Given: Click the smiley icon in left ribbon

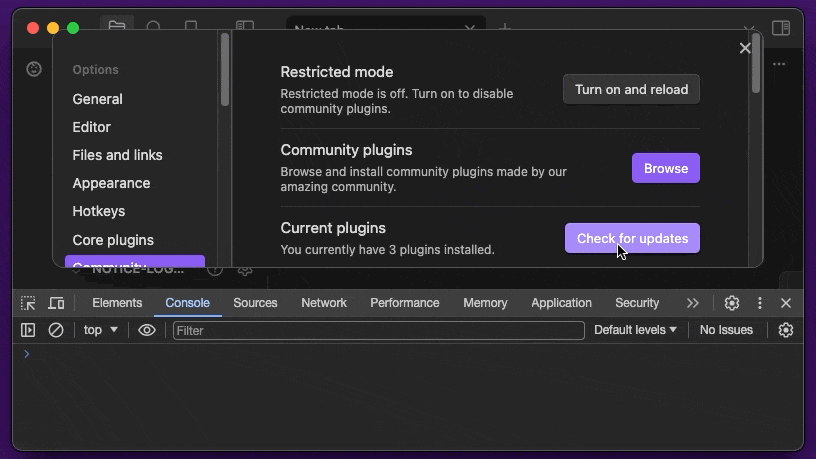Looking at the screenshot, I should 34,69.
